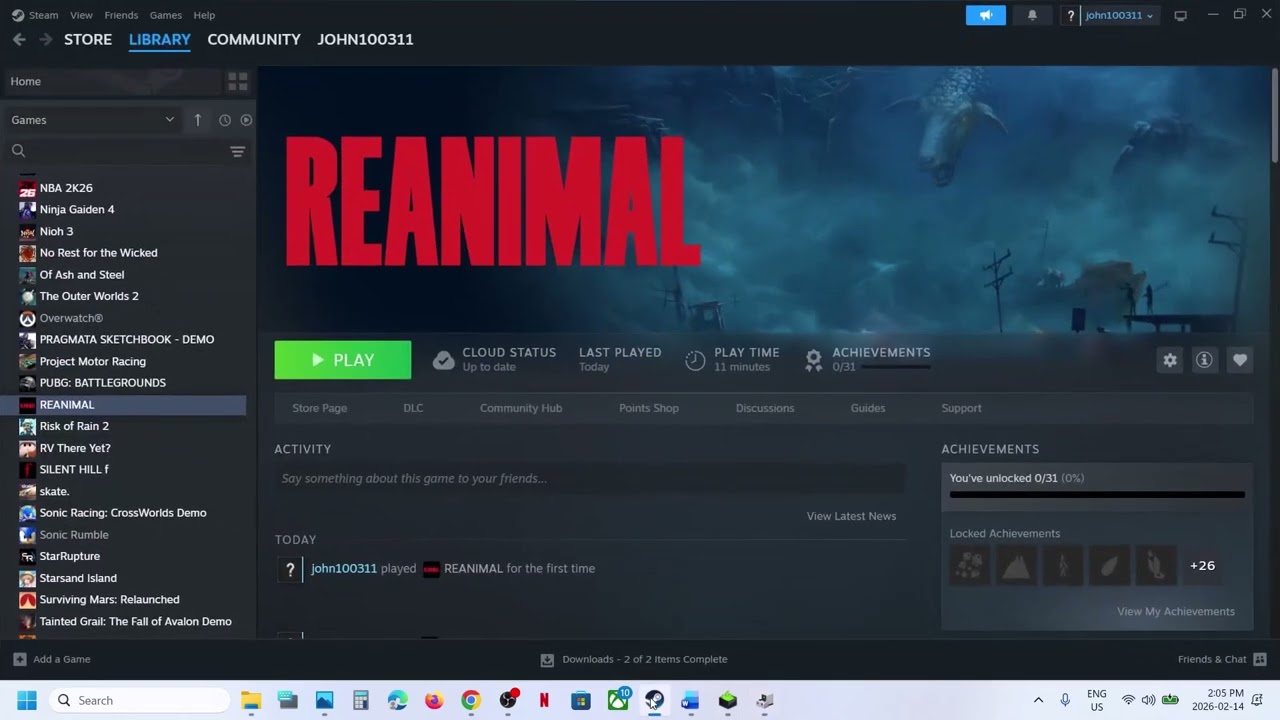Open the JOHN100311 profile section
Screen dimensions: 1280x720
[x=365, y=39]
